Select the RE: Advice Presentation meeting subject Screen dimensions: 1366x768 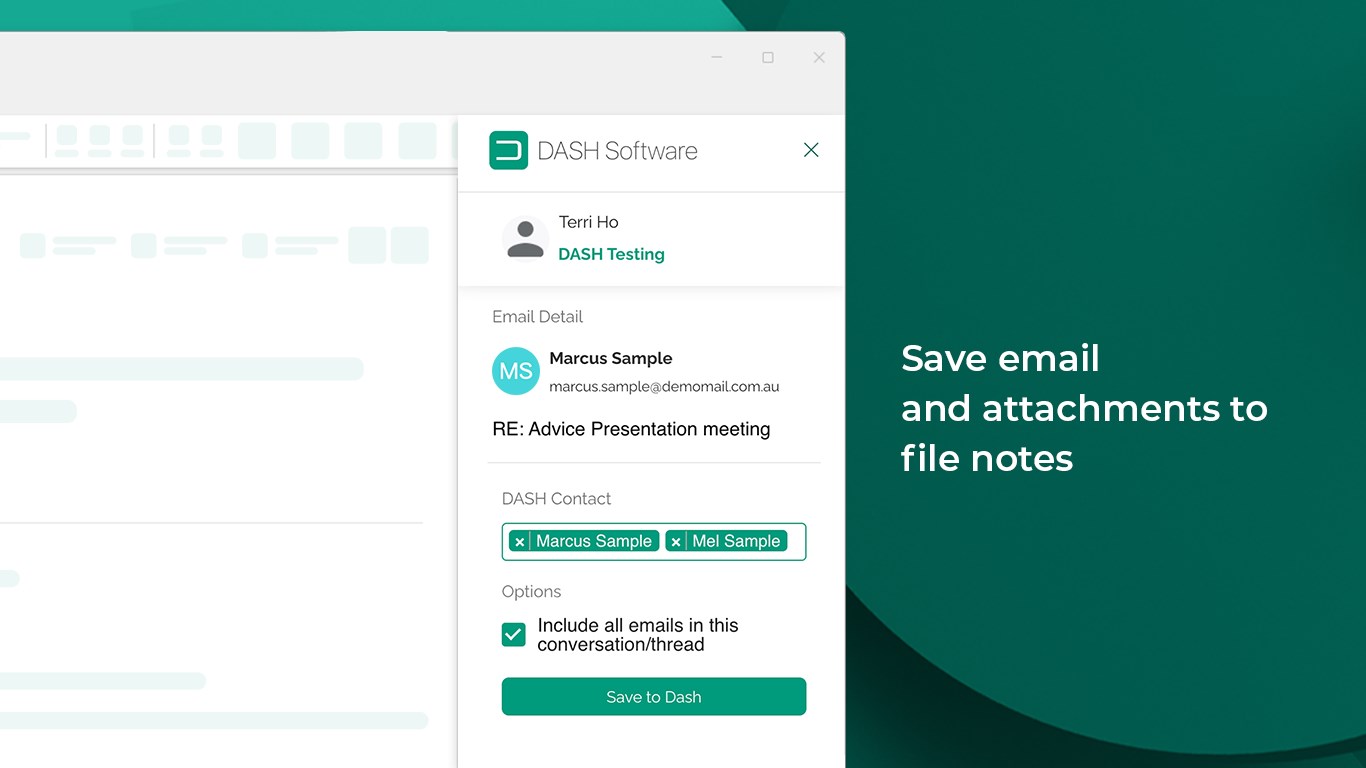(631, 429)
